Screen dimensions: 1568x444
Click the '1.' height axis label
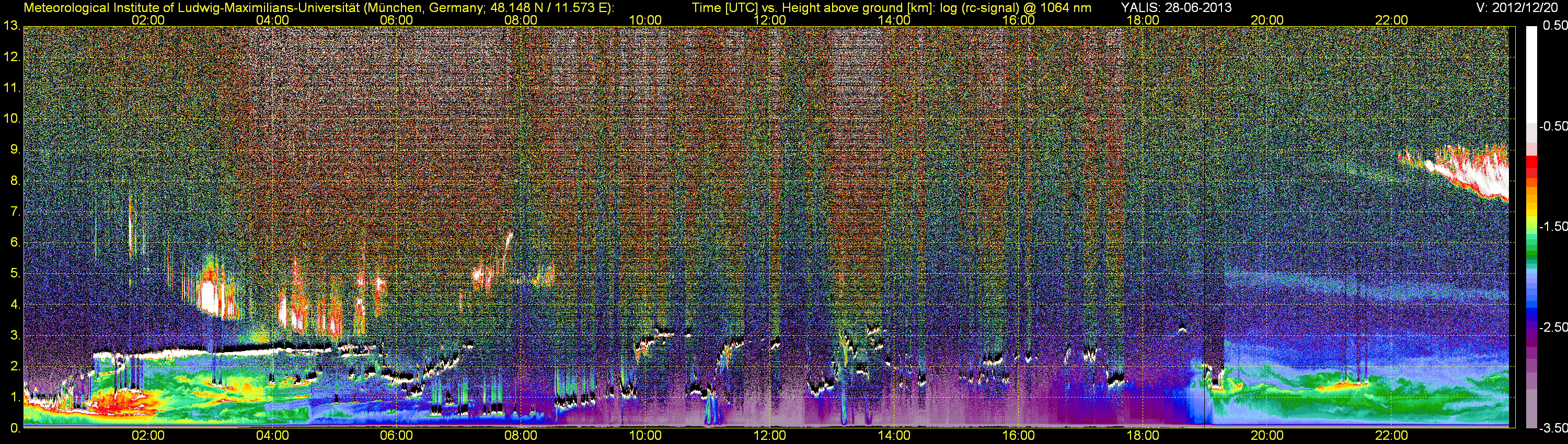click(16, 397)
